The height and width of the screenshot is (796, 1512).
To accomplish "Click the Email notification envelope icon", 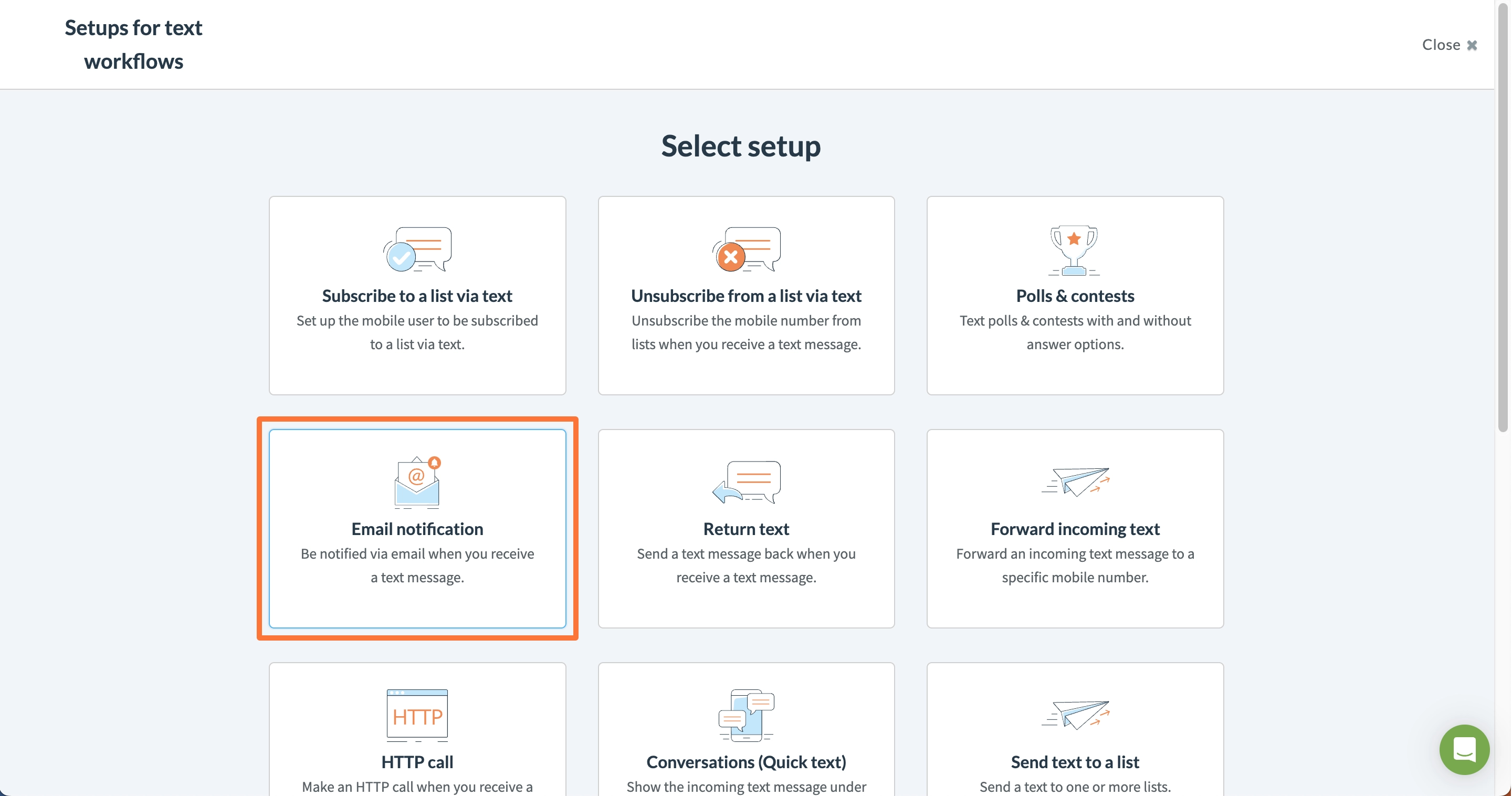I will coord(417,482).
